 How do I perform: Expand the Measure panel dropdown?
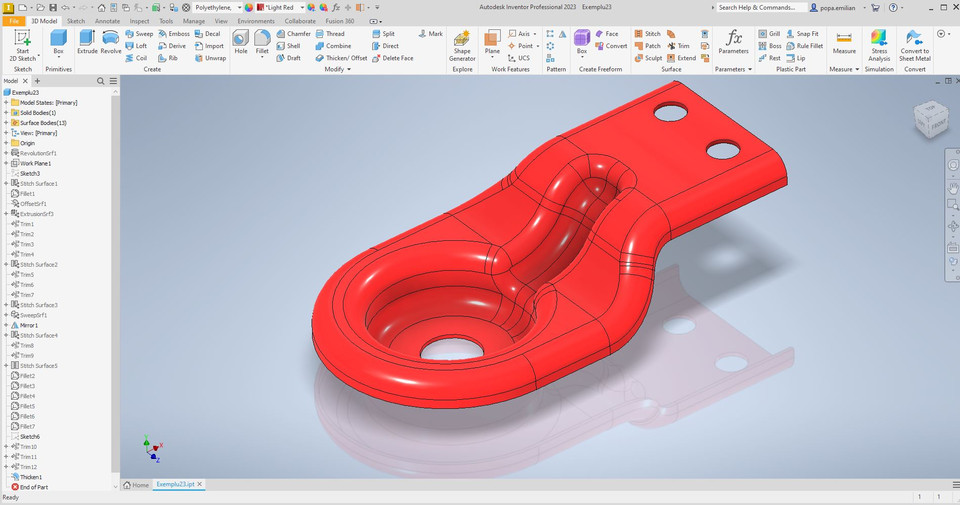844,69
